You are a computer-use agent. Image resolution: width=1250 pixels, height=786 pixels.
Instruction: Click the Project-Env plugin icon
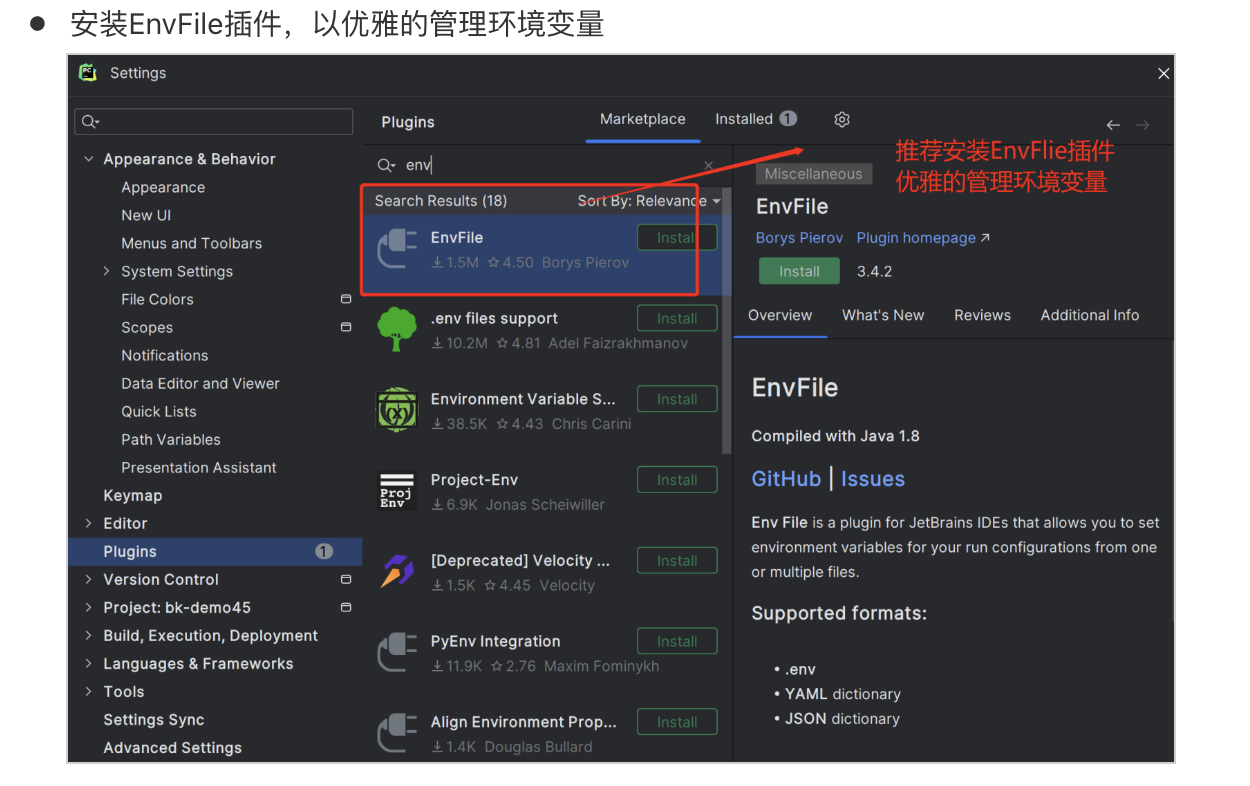pyautogui.click(x=397, y=491)
